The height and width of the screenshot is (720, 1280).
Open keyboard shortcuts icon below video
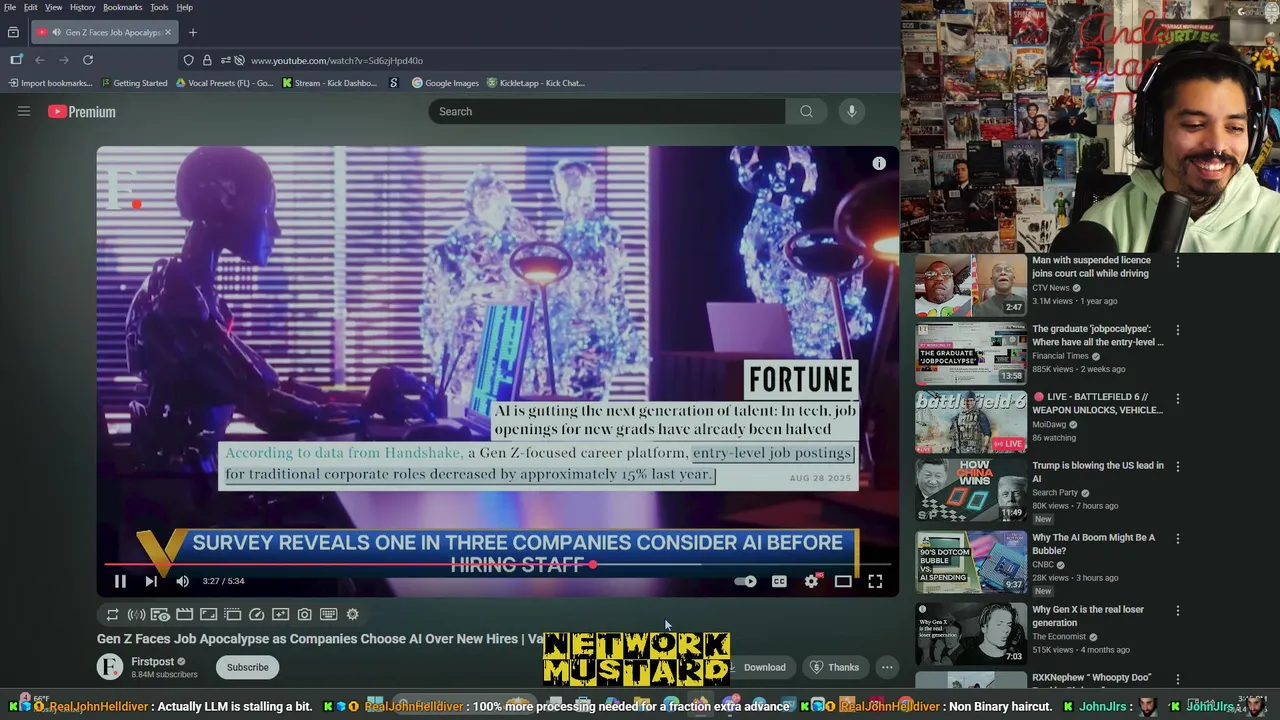(x=328, y=615)
